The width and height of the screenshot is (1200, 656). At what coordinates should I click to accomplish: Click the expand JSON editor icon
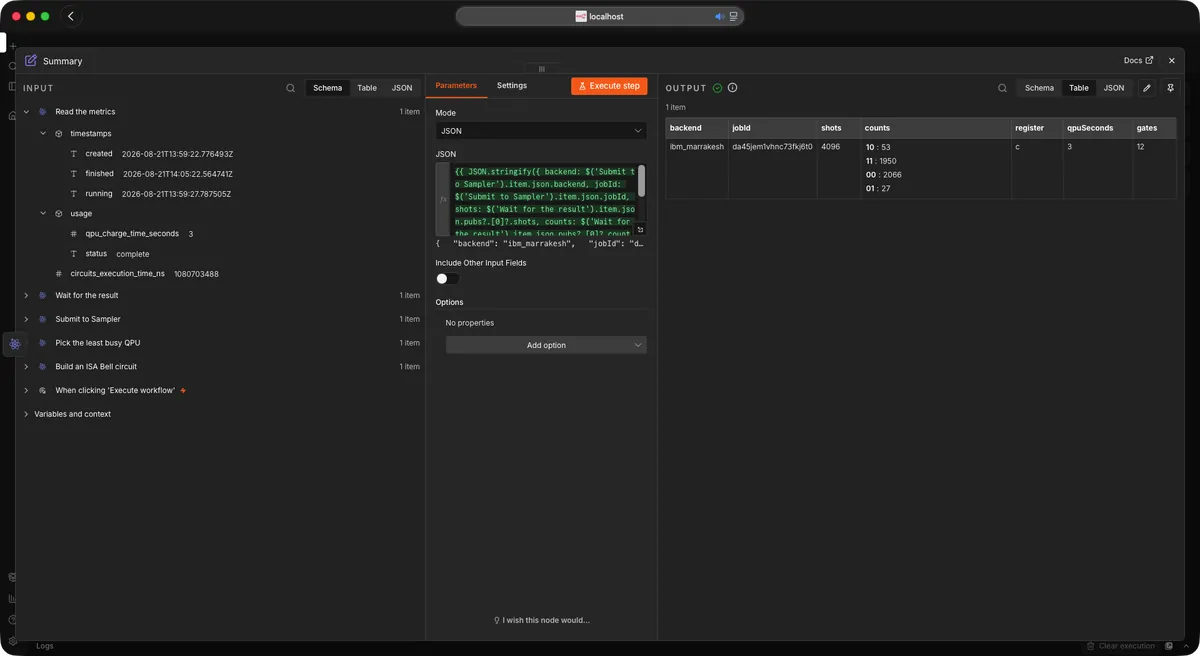(640, 230)
